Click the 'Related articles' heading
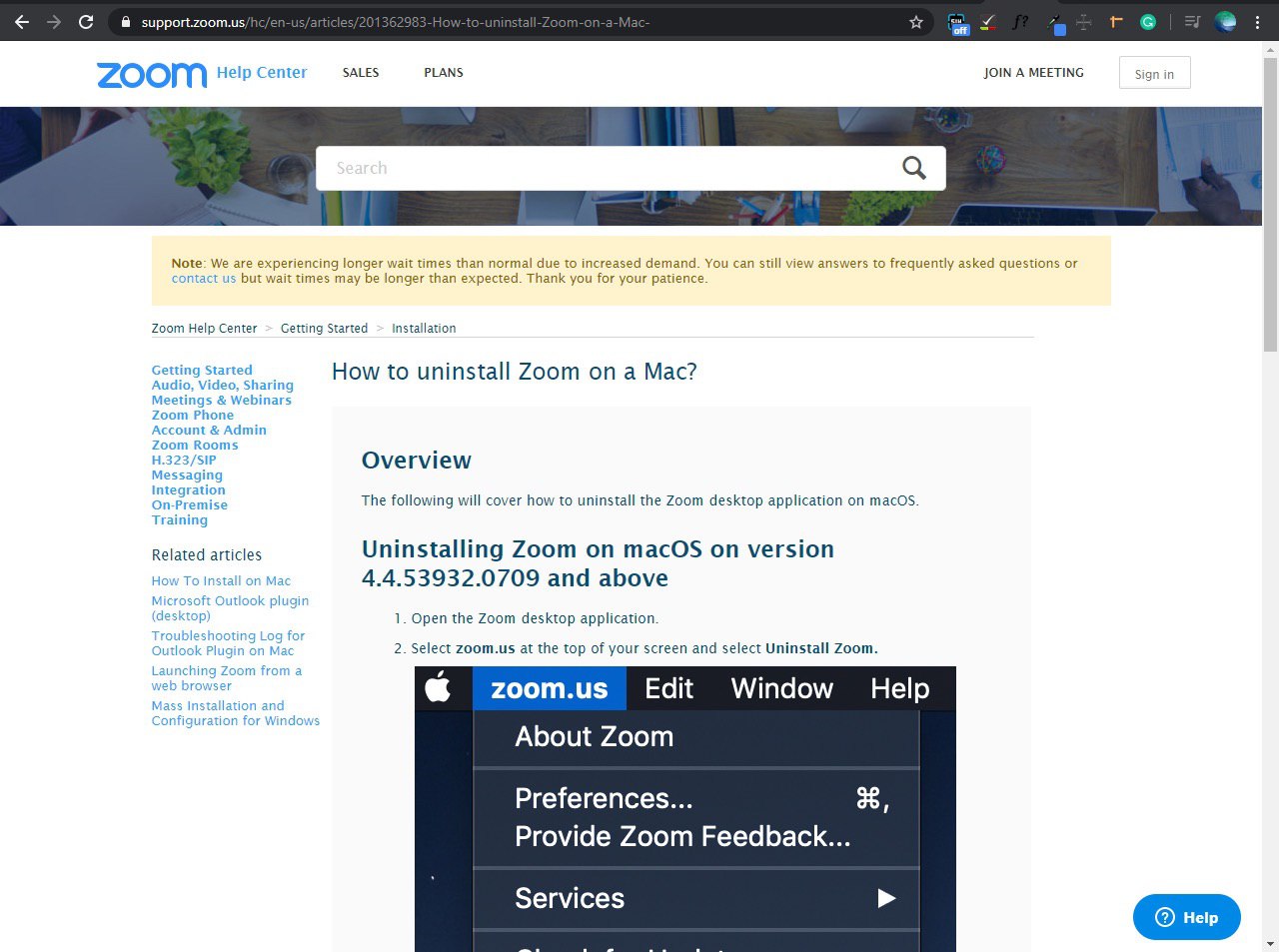The width and height of the screenshot is (1279, 952). [207, 554]
